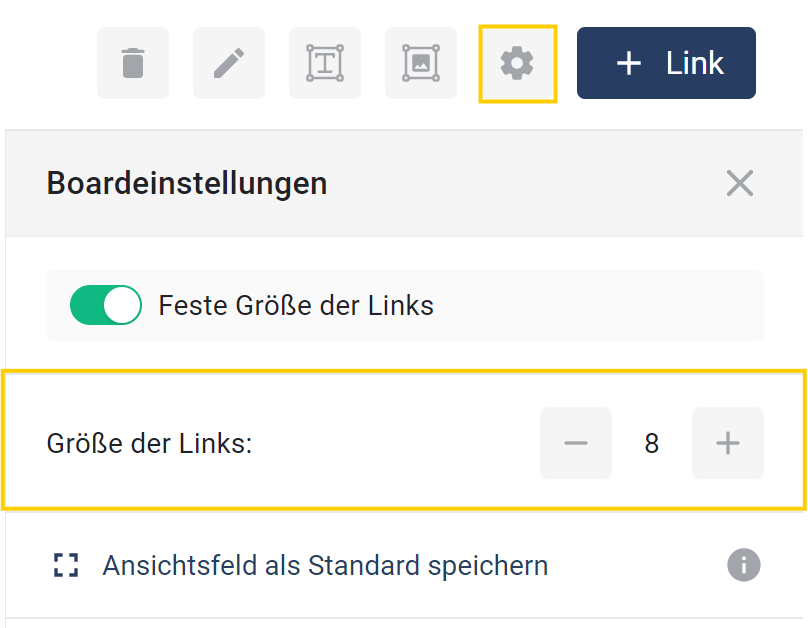Image resolution: width=808 pixels, height=628 pixels.
Task: Close the Boardeinstellungen panel
Action: (x=740, y=183)
